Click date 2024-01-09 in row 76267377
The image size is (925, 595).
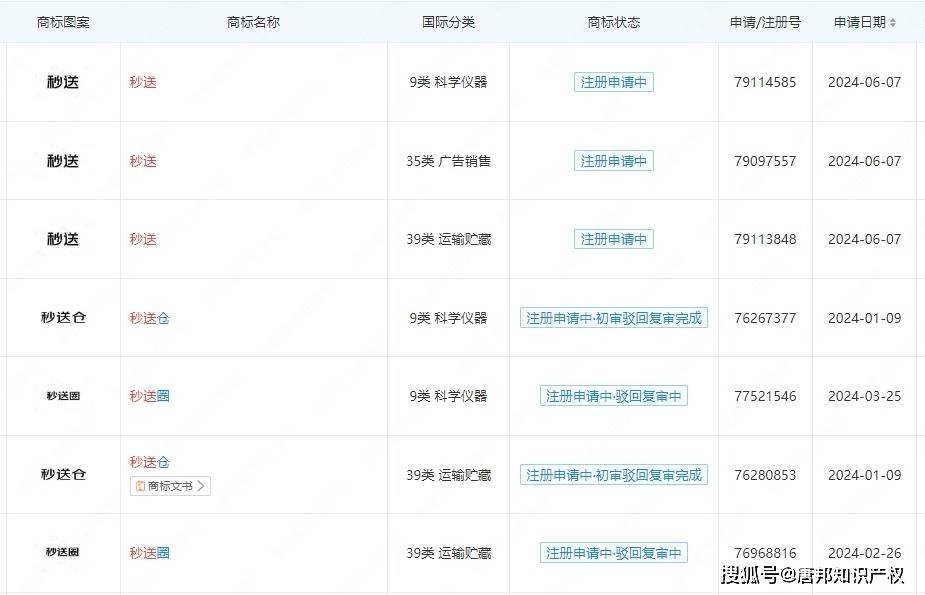[864, 318]
